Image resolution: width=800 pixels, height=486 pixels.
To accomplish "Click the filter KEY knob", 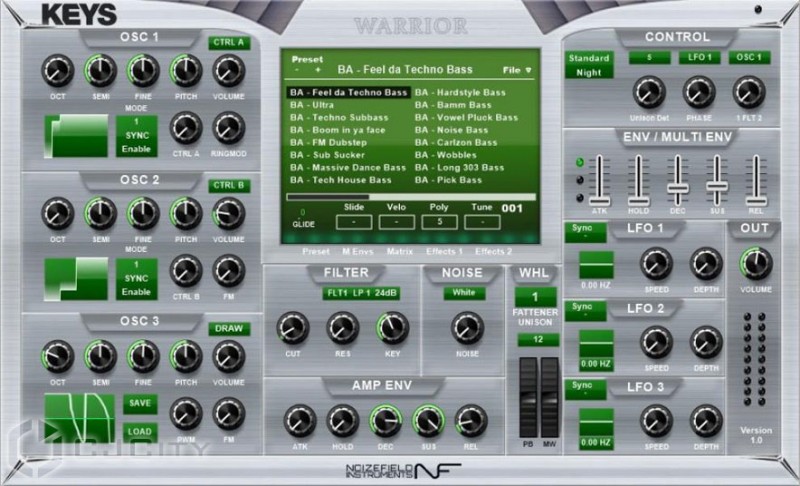I will 392,328.
